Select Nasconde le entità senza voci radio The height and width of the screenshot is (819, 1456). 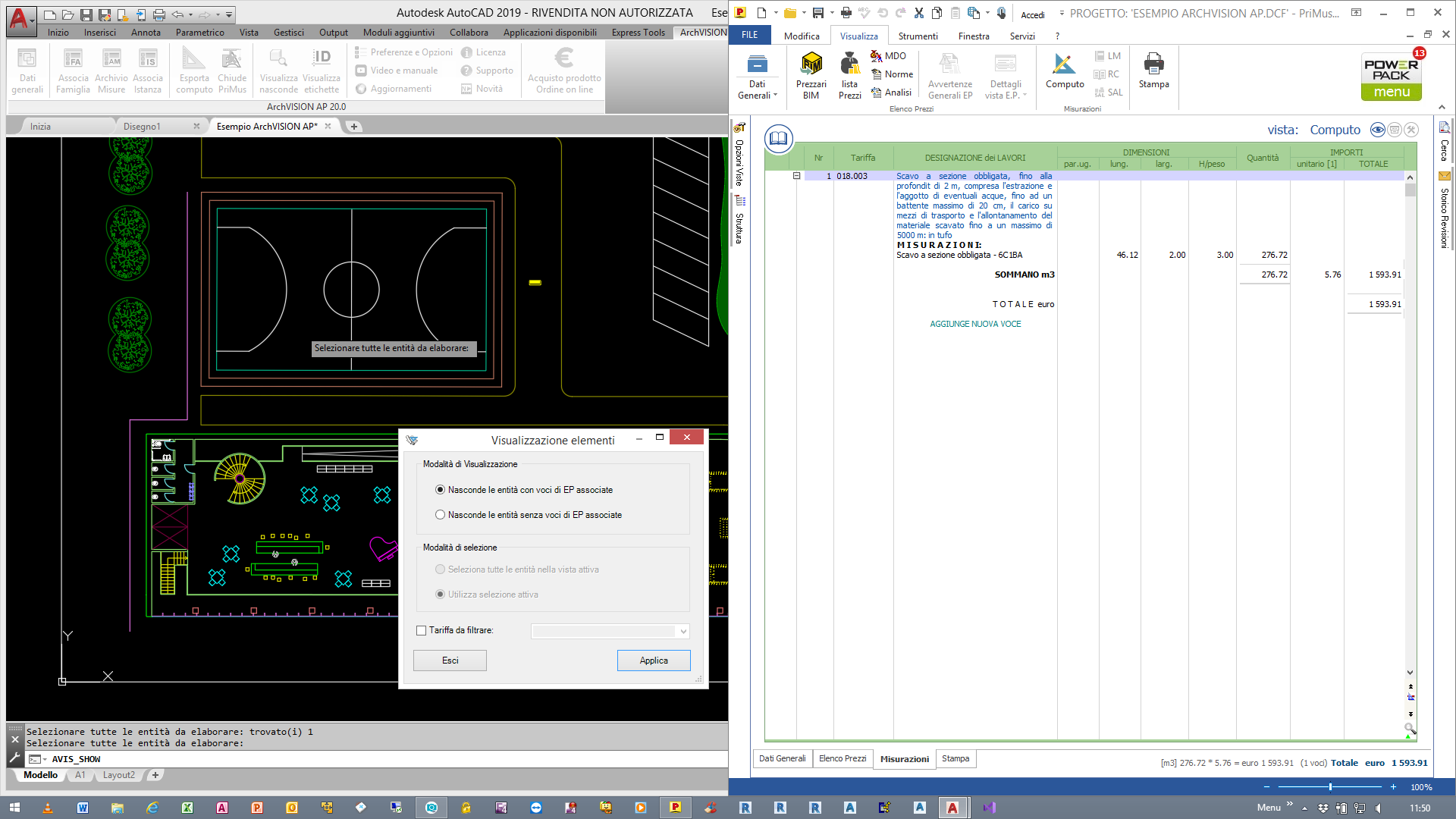[x=440, y=515]
